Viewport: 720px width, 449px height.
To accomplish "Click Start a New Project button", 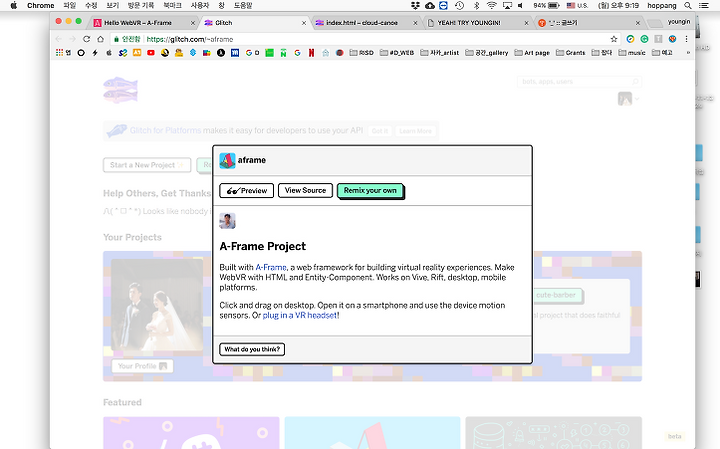I will click(147, 165).
